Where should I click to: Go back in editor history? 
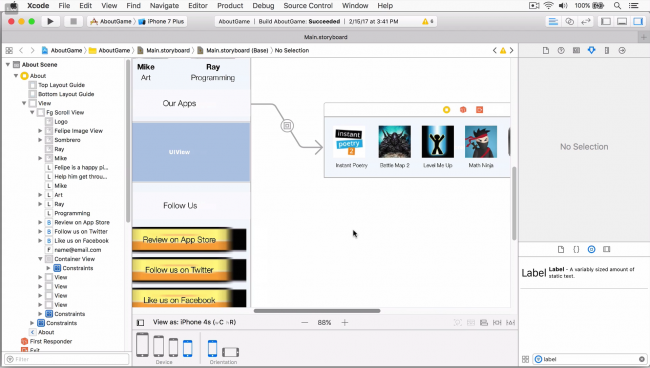click(x=21, y=51)
